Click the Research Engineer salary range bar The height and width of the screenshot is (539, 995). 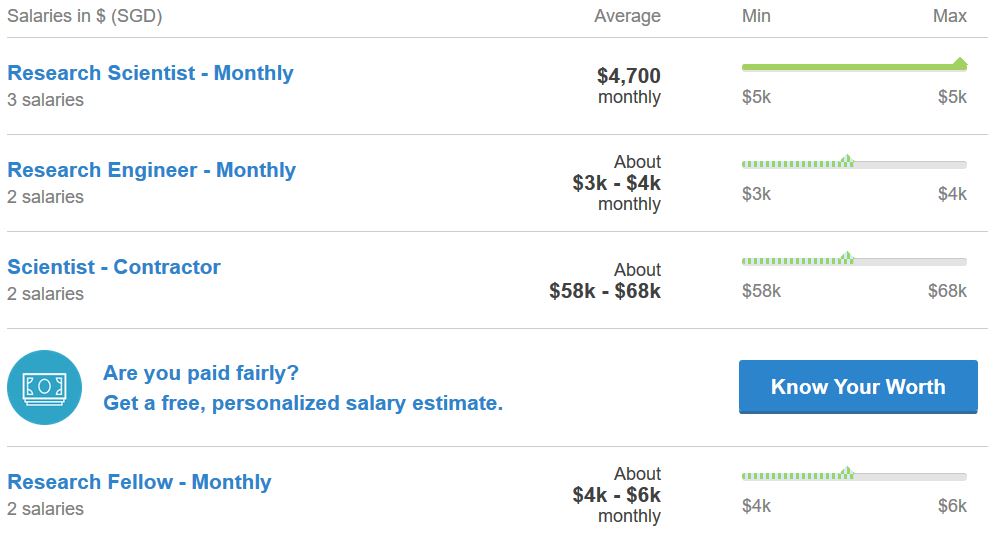pyautogui.click(x=854, y=164)
